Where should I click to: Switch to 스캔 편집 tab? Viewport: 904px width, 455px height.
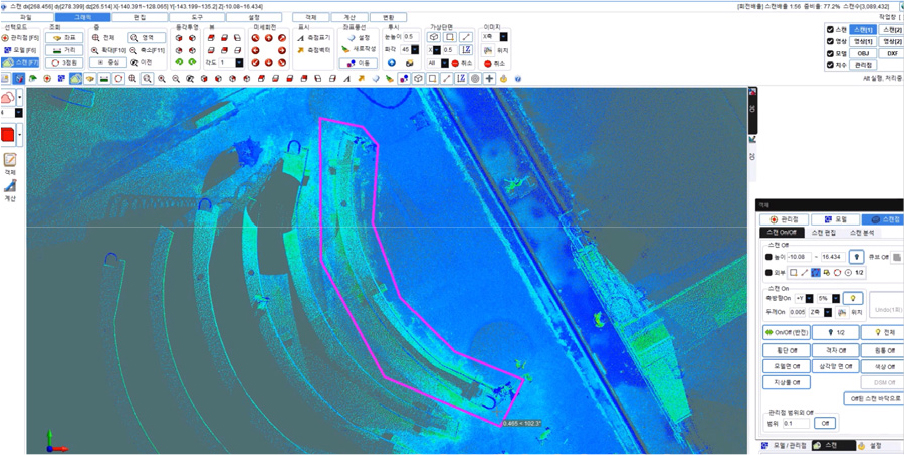pyautogui.click(x=823, y=233)
